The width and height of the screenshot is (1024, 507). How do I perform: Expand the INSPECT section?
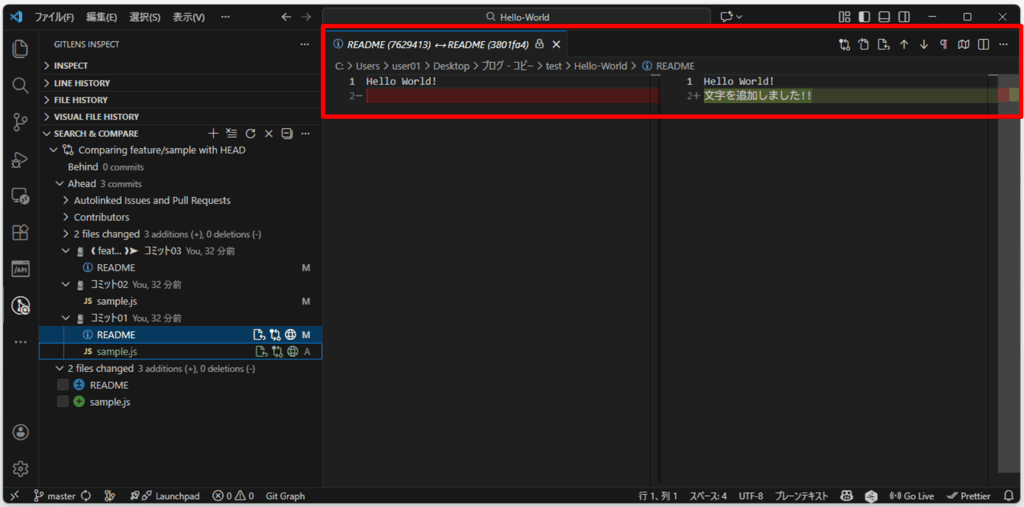pyautogui.click(x=180, y=66)
